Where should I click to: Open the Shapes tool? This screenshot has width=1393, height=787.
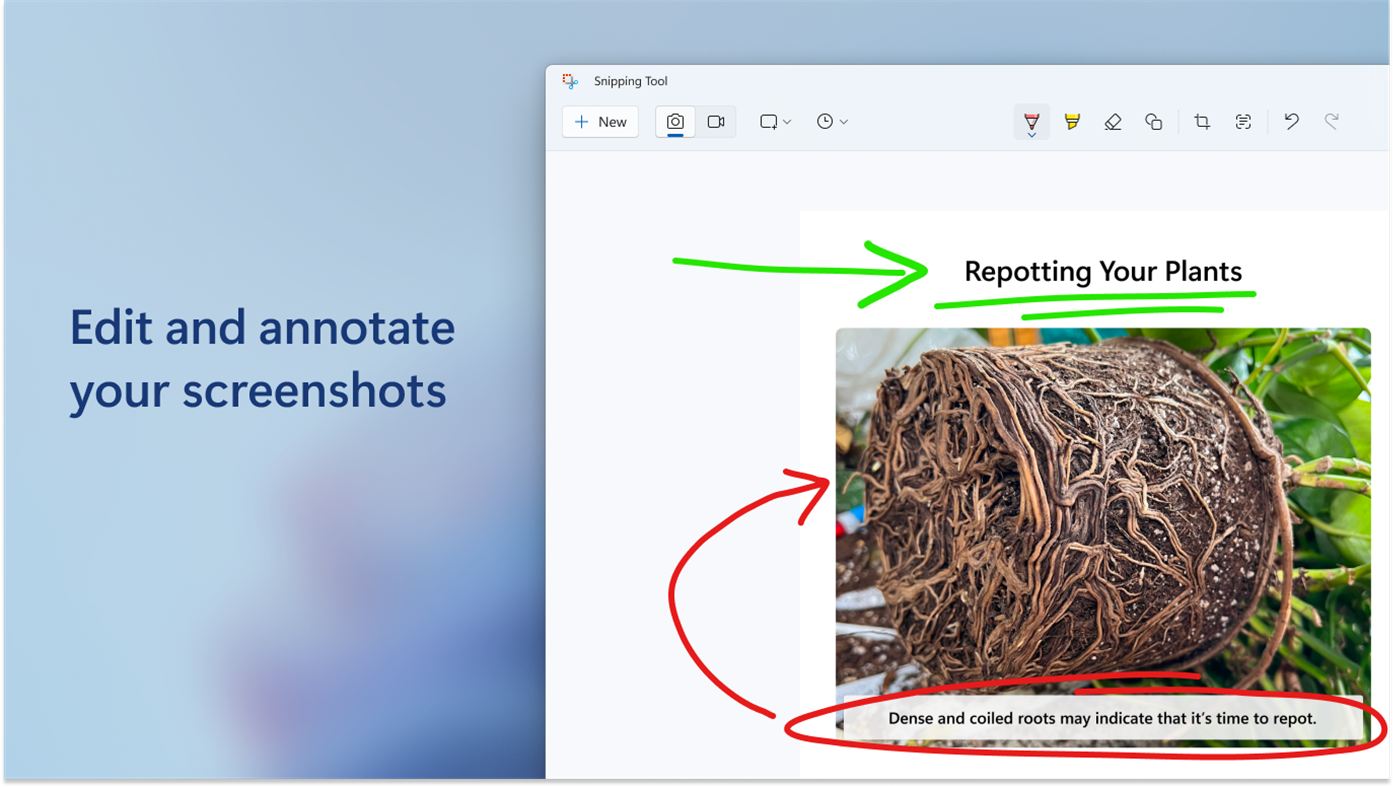(x=1153, y=121)
